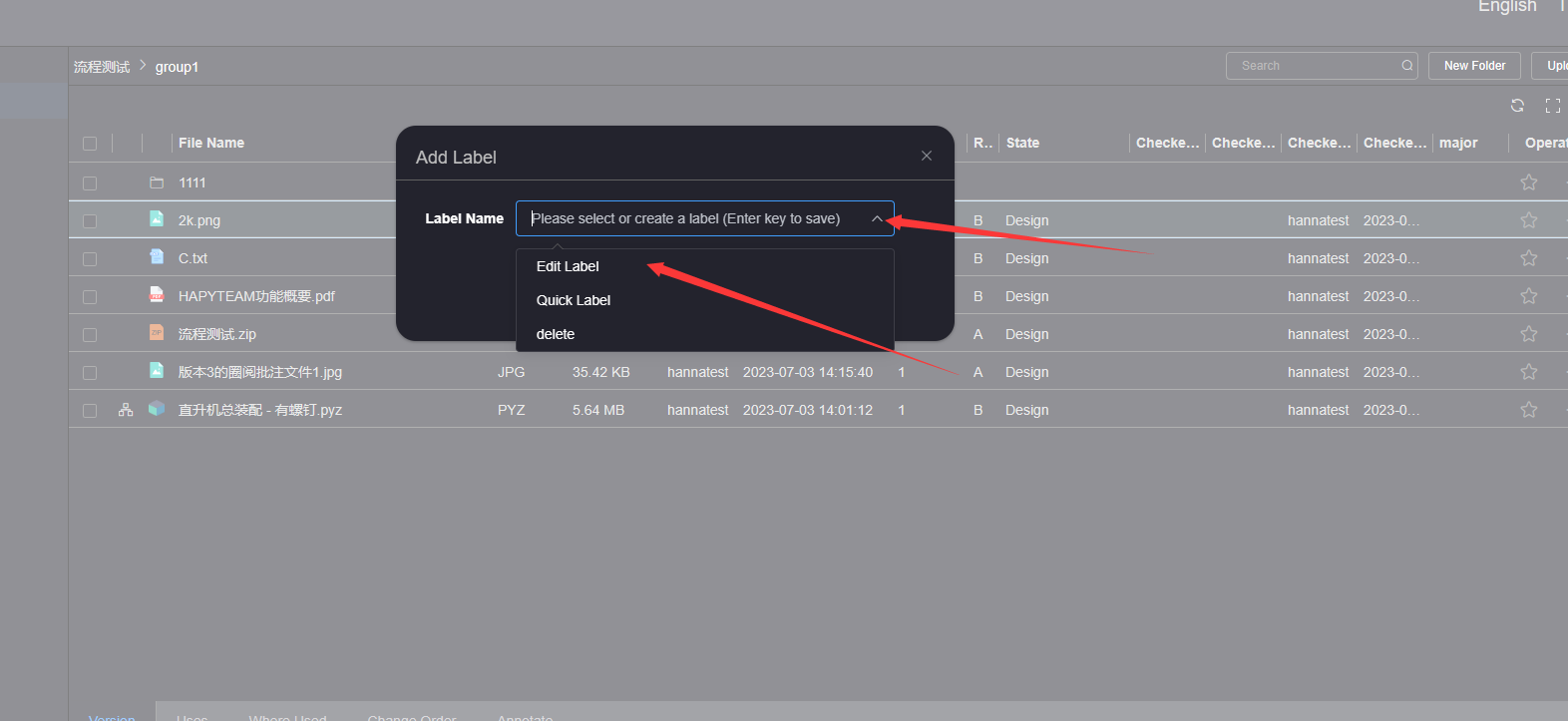Click Design state in the 2k.png row
Viewport: 1568px width, 721px height.
click(1027, 220)
